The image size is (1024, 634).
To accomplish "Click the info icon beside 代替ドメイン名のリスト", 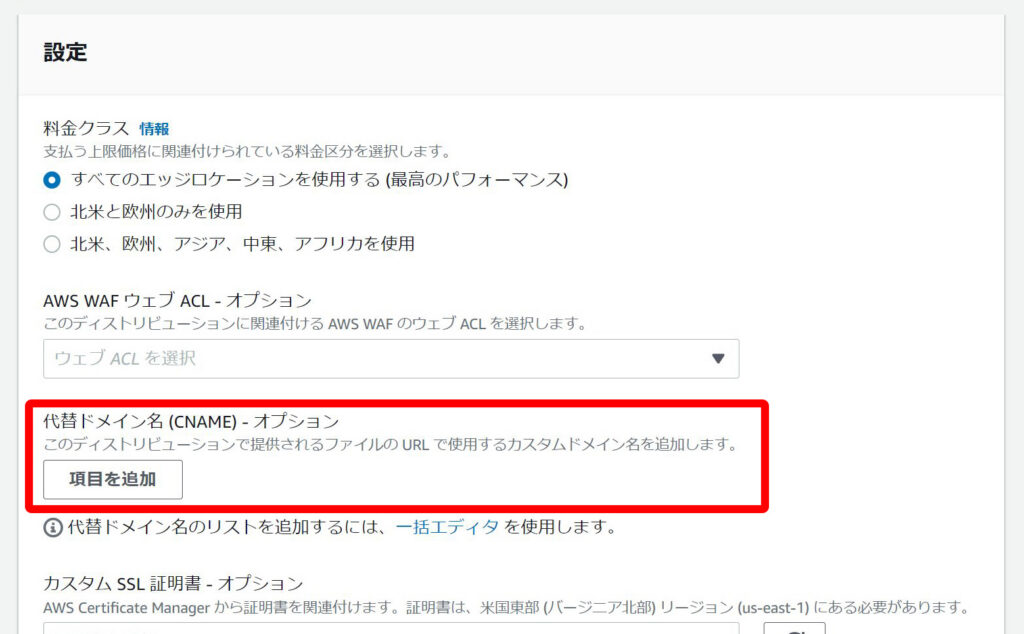I will coord(53,527).
